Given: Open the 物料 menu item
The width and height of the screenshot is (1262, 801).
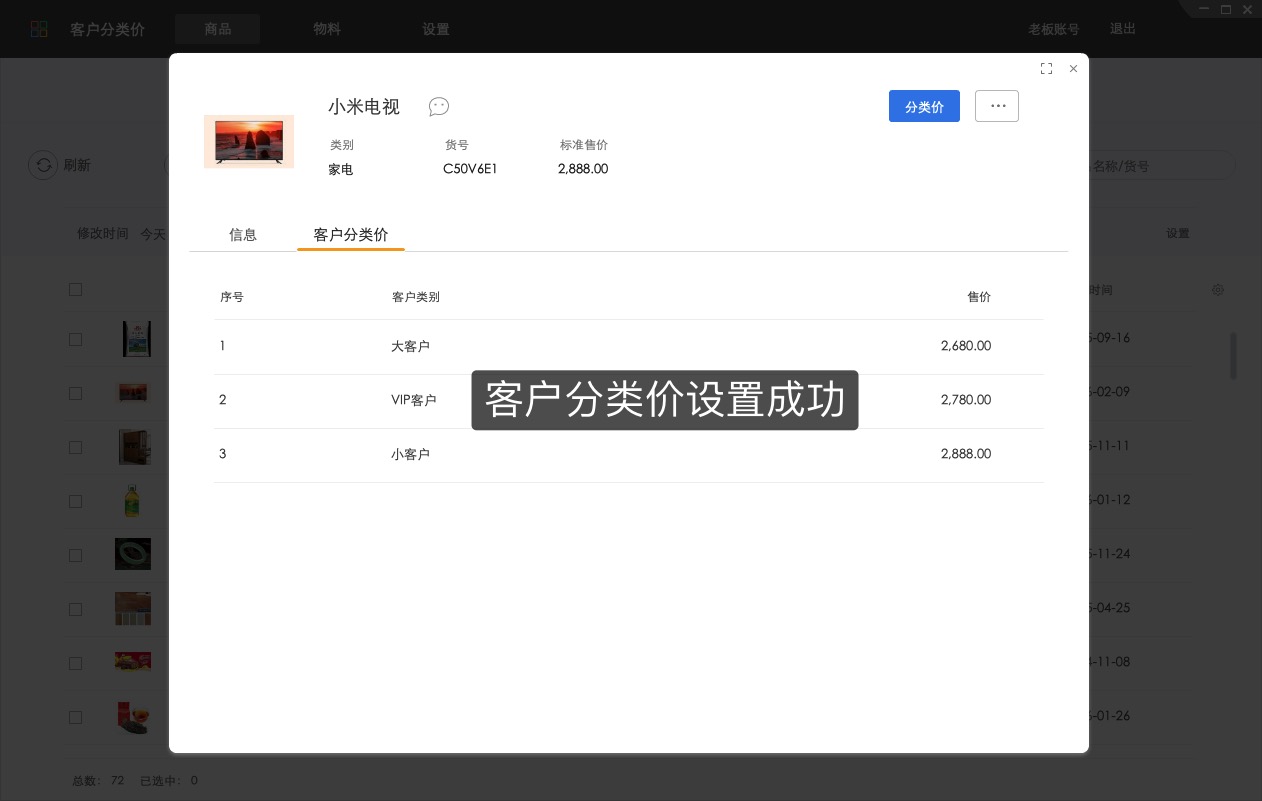Looking at the screenshot, I should 327,29.
